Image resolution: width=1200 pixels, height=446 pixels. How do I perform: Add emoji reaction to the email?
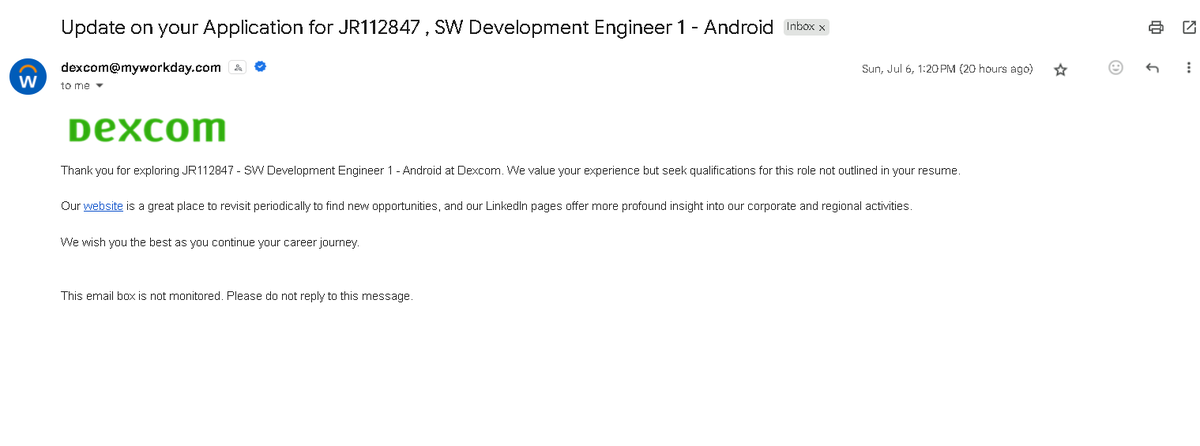(1117, 68)
